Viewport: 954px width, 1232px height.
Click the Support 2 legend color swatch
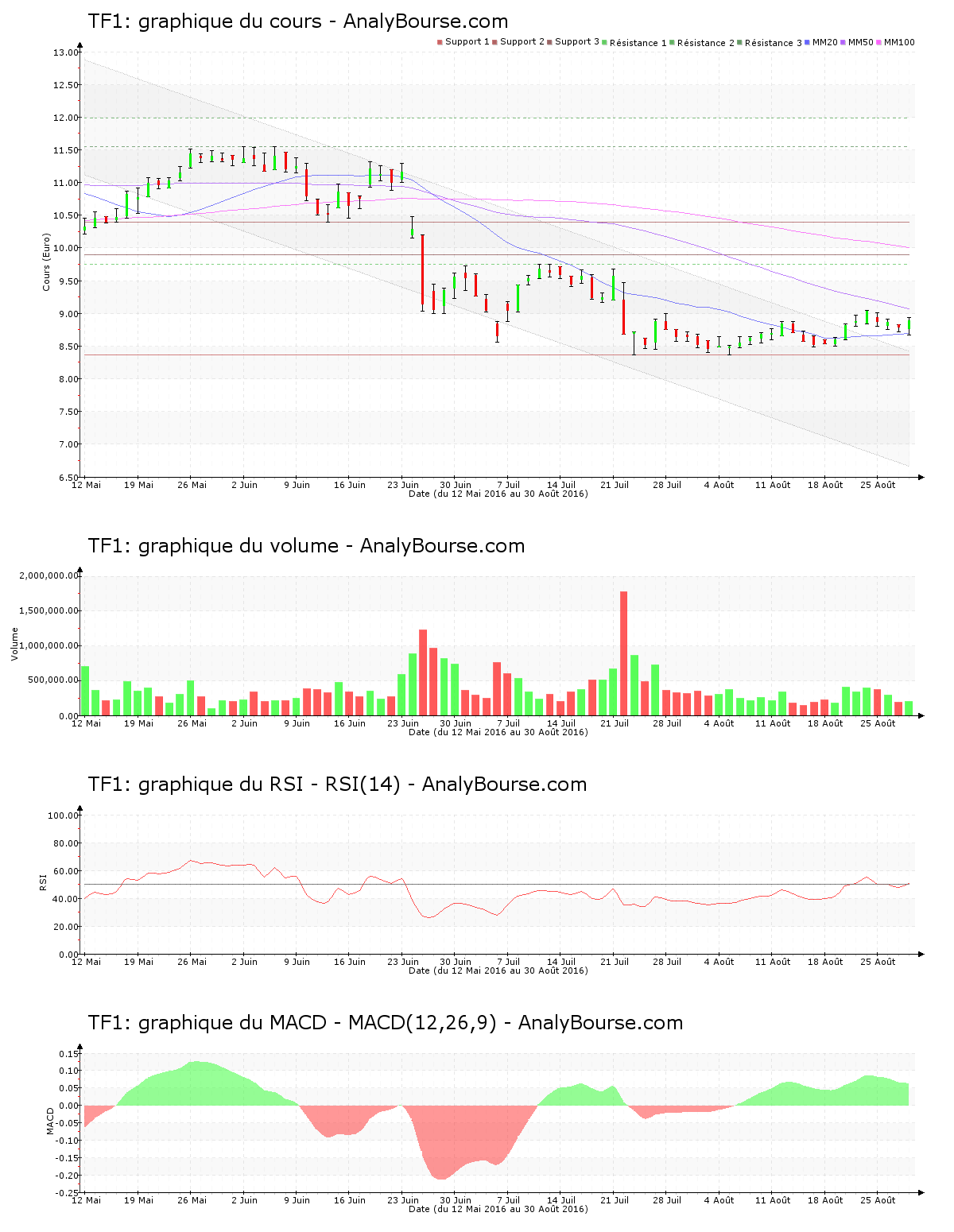pos(494,42)
